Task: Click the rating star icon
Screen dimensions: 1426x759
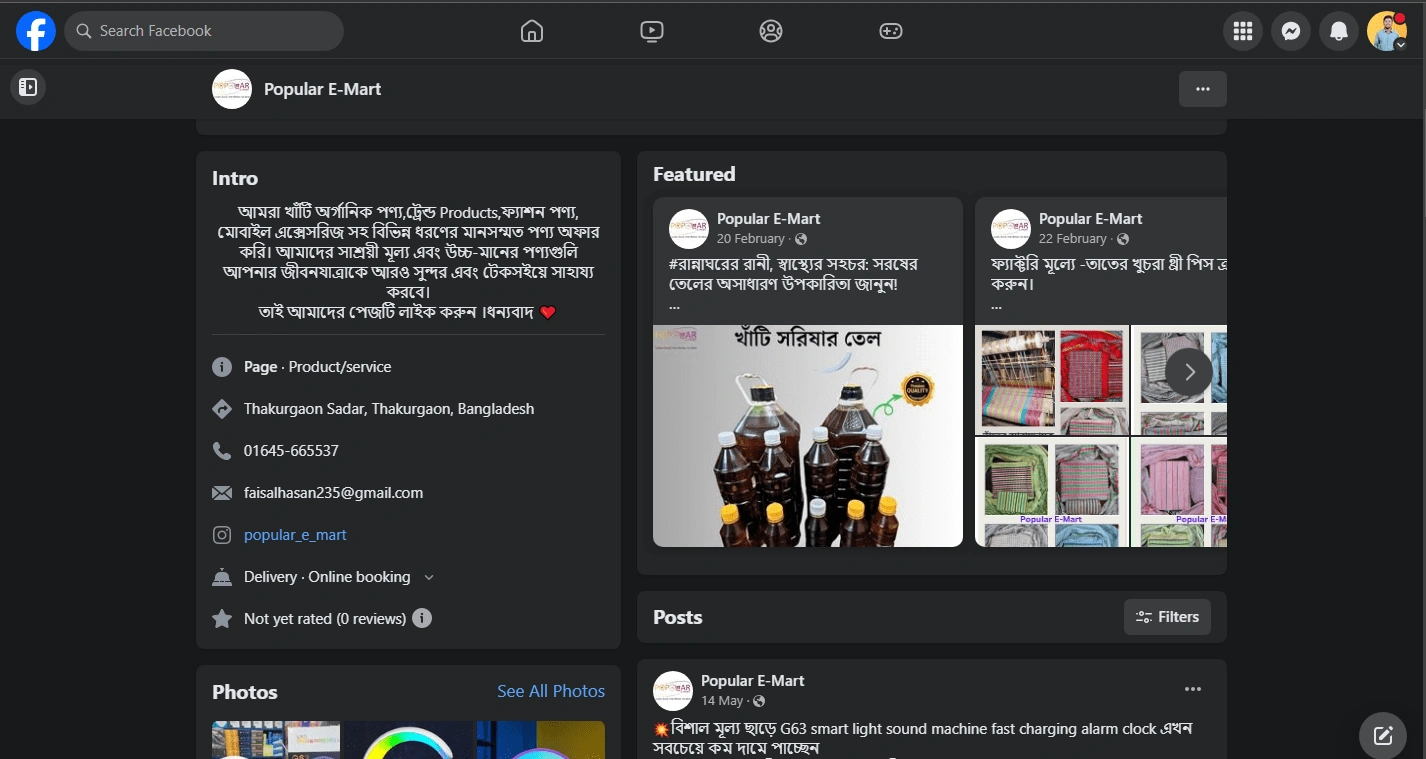Action: 222,619
